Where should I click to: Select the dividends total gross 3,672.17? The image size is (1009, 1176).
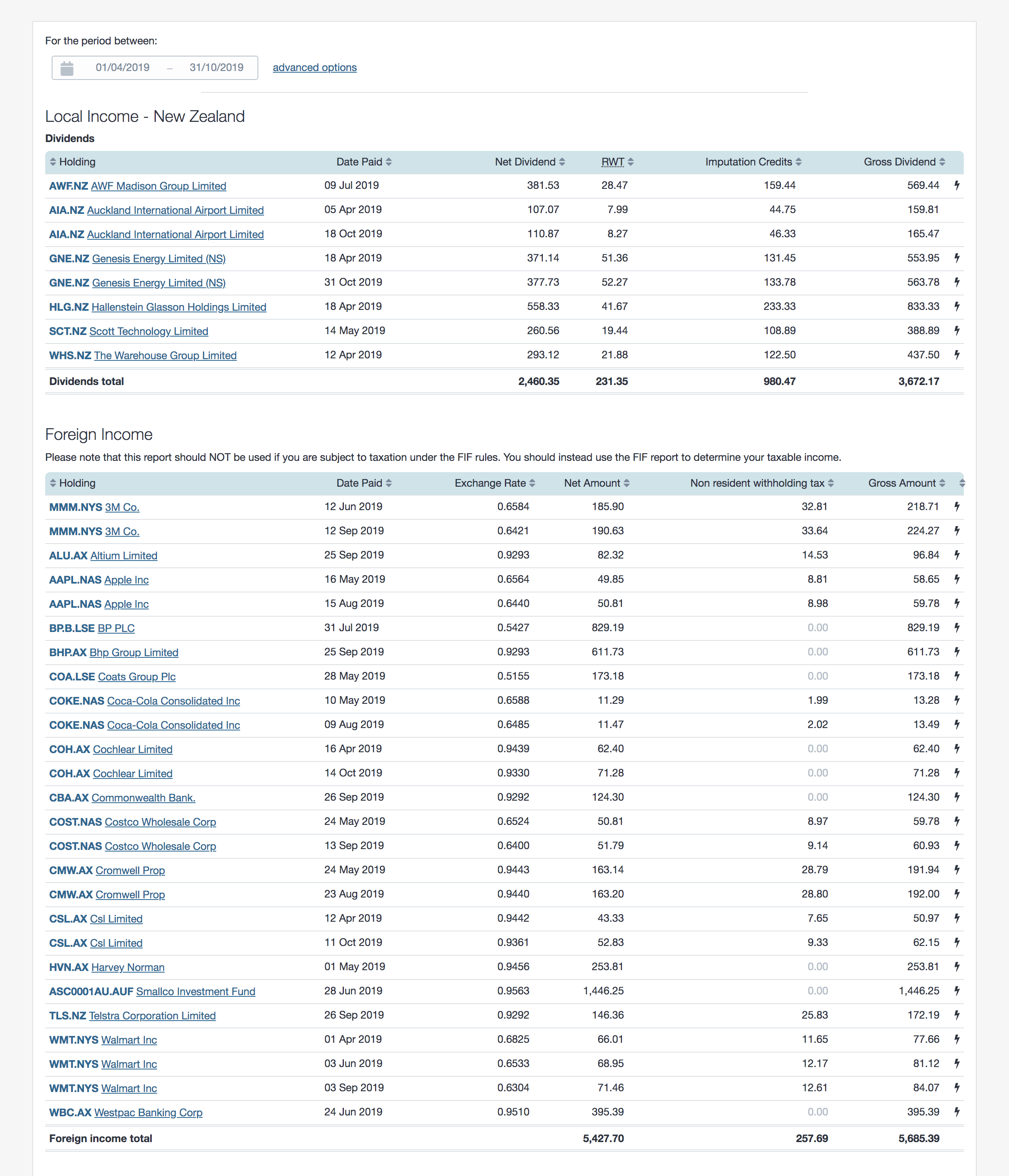click(x=918, y=381)
